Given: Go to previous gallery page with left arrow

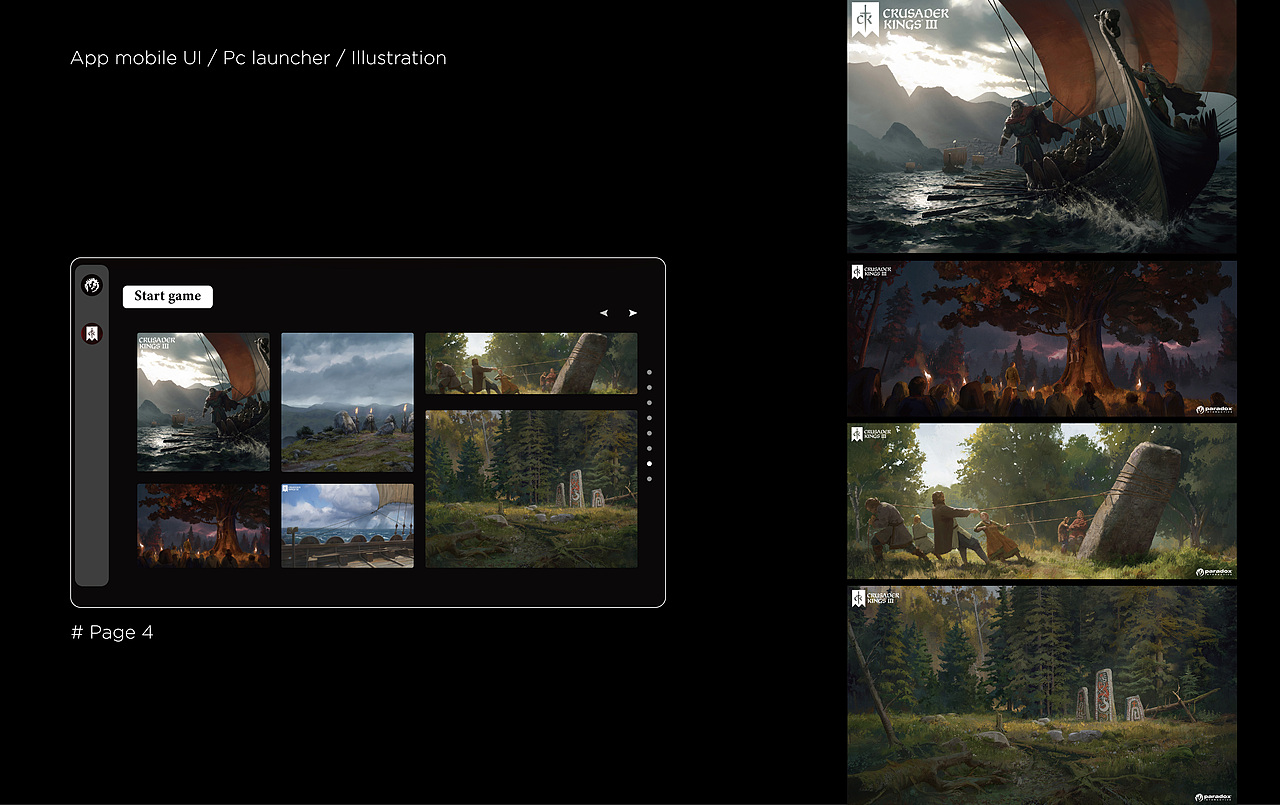Looking at the screenshot, I should (604, 313).
